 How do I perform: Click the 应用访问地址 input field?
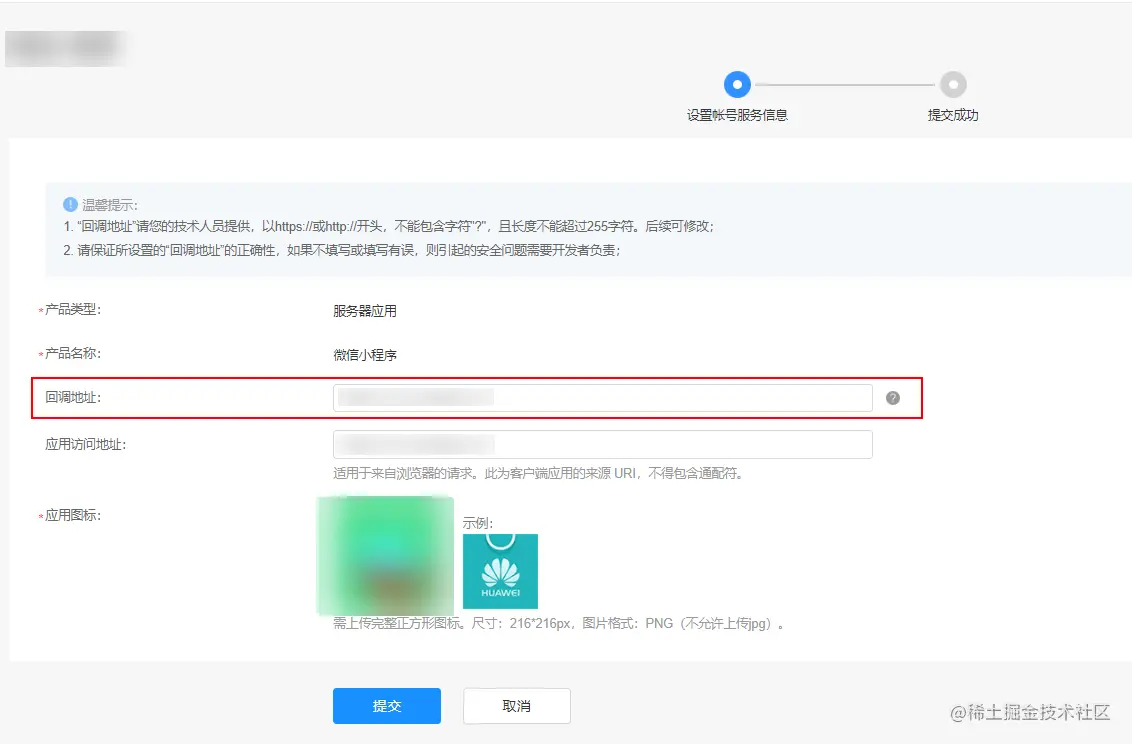tap(603, 445)
